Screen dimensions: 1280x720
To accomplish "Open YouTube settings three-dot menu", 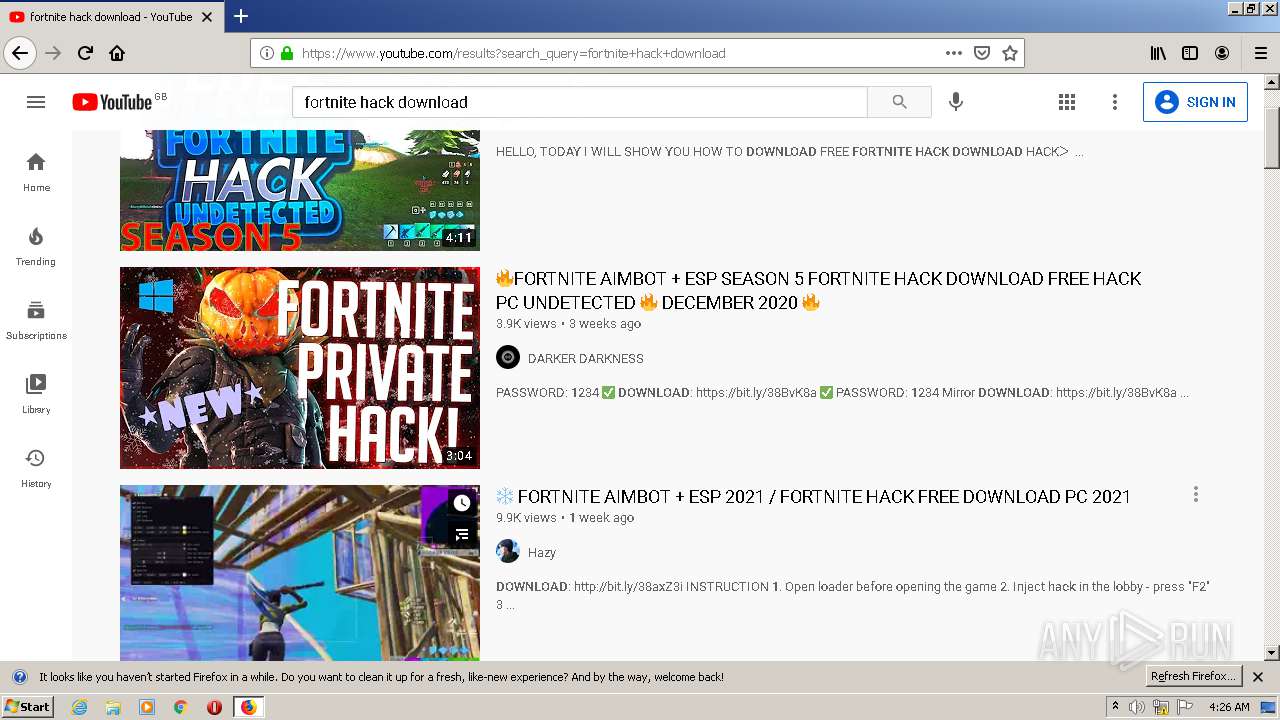I will [1115, 102].
